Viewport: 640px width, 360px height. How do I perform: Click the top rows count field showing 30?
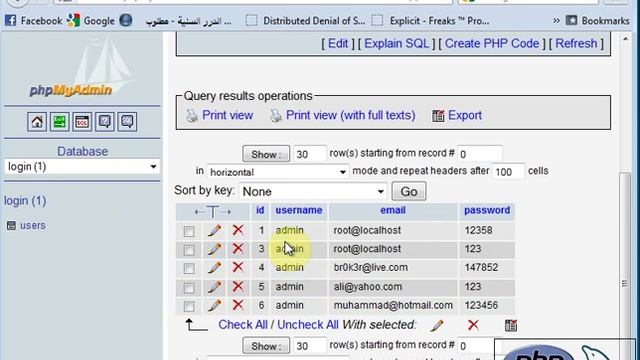pyautogui.click(x=309, y=154)
